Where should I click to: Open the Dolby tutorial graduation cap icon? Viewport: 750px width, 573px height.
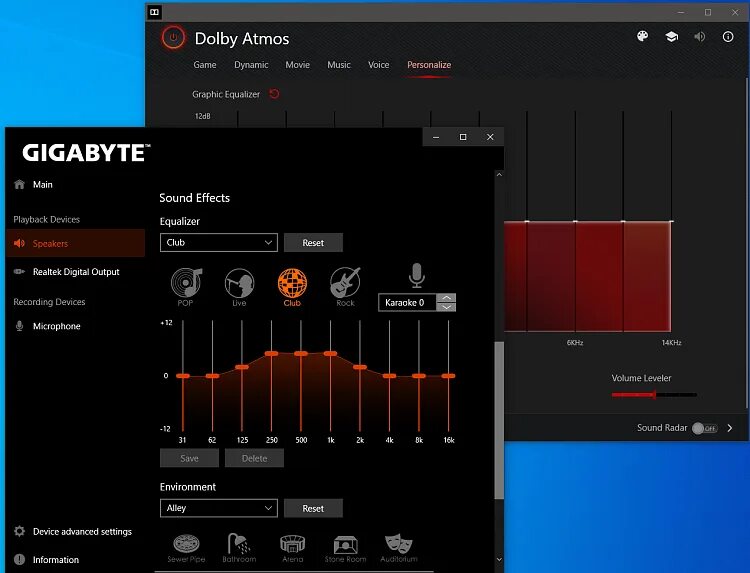(672, 36)
